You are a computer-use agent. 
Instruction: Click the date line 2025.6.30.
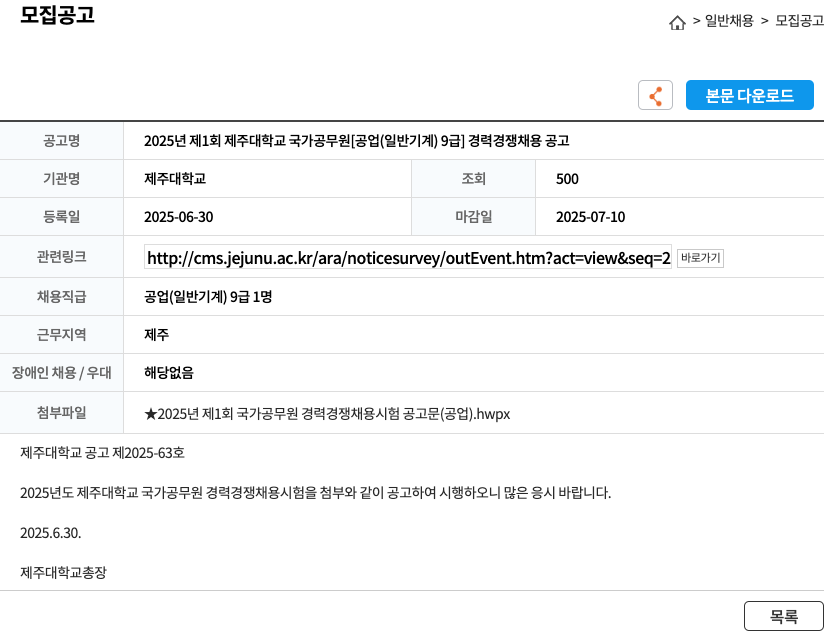[x=50, y=533]
